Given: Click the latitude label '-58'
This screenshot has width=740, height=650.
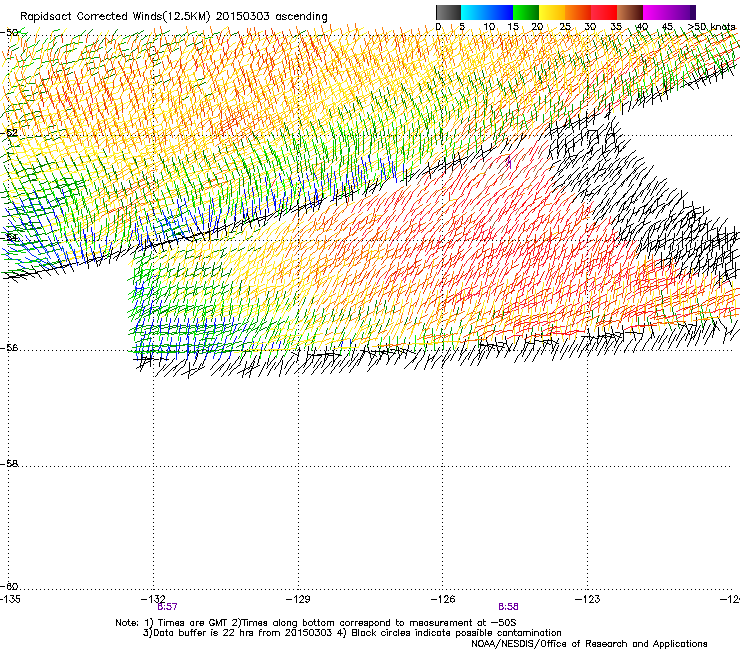Looking at the screenshot, I should point(9,464).
